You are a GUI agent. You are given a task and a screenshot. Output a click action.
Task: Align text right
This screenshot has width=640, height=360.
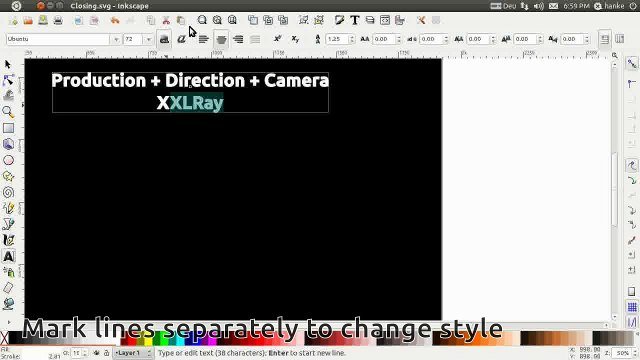238,39
